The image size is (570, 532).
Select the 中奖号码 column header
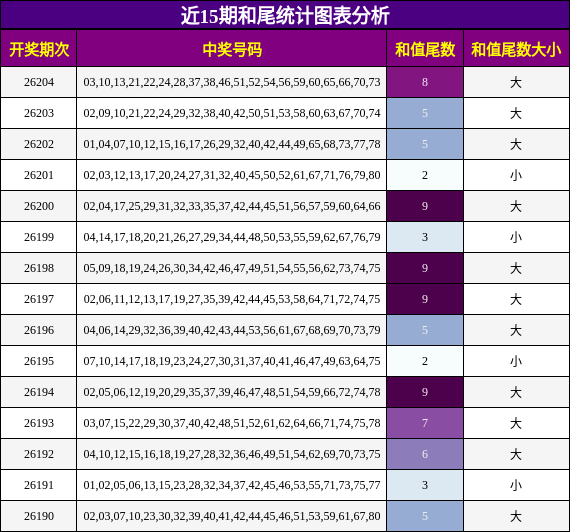coord(232,49)
